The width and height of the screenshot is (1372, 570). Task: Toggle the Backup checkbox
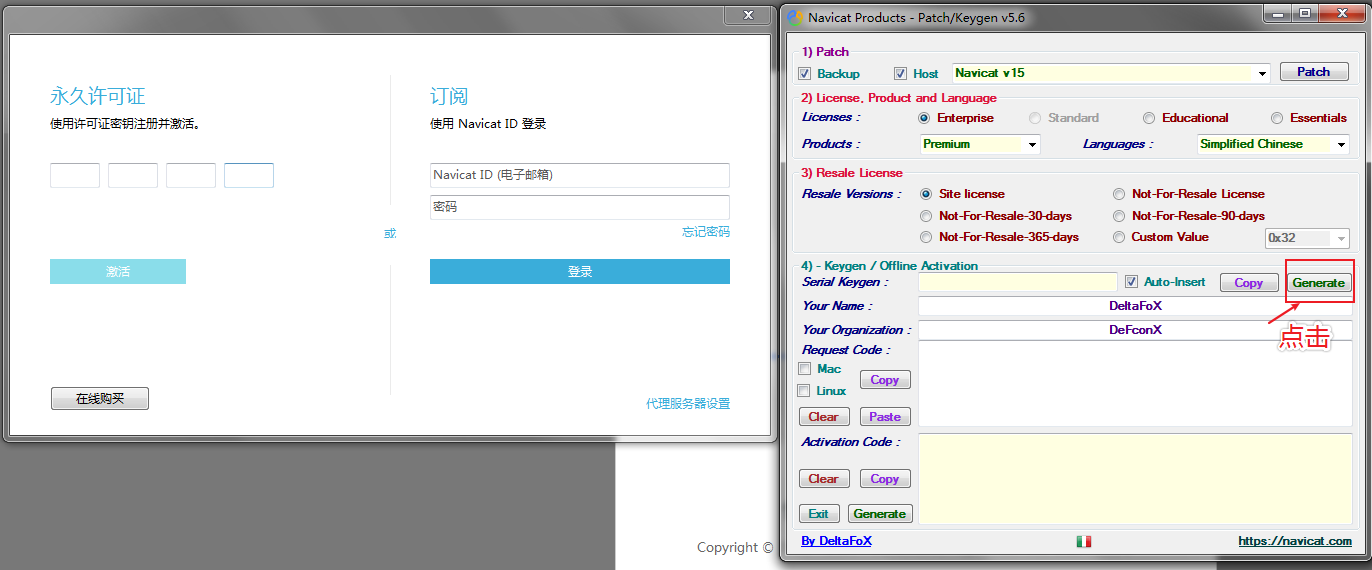(805, 73)
